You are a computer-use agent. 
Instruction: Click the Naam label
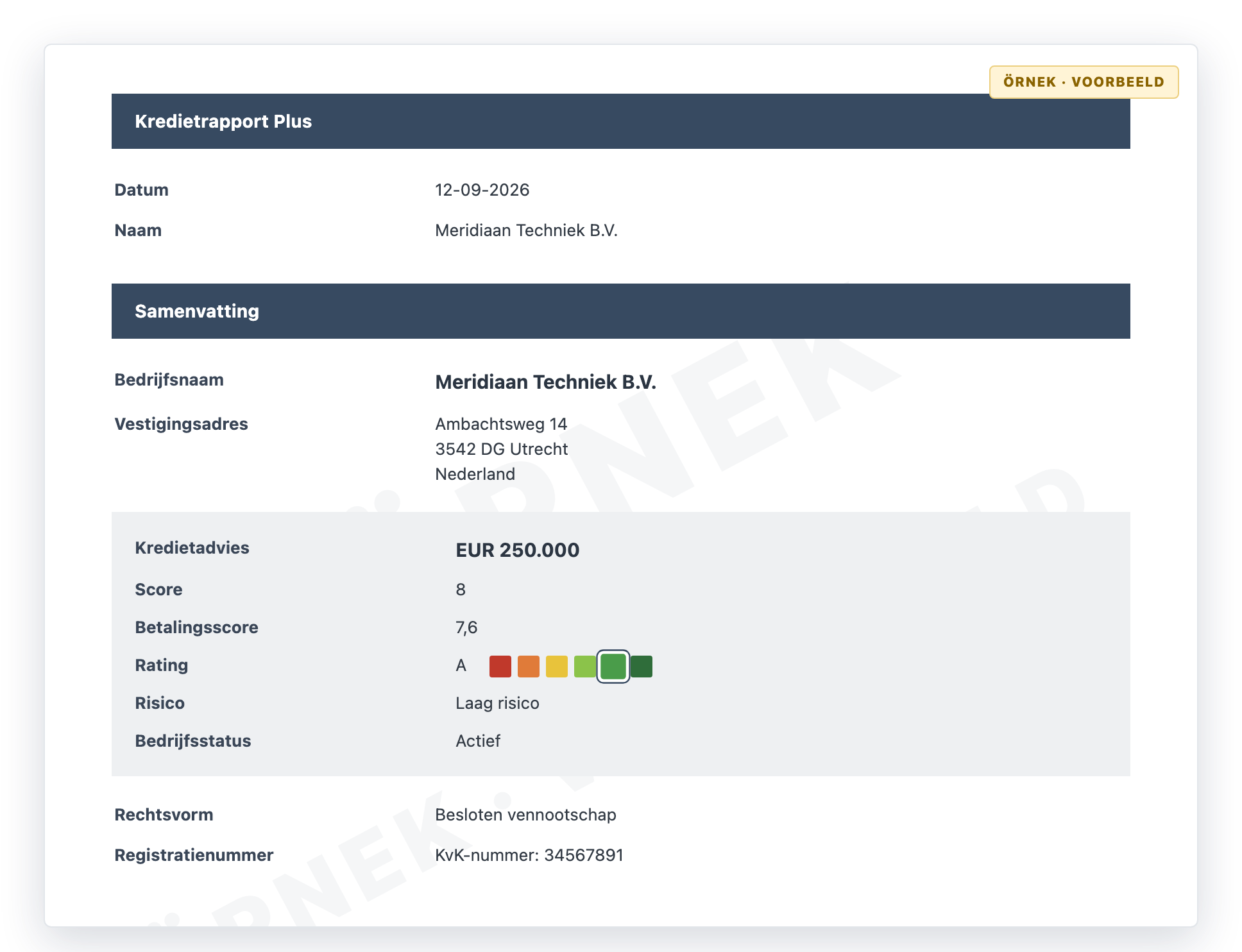tap(138, 230)
